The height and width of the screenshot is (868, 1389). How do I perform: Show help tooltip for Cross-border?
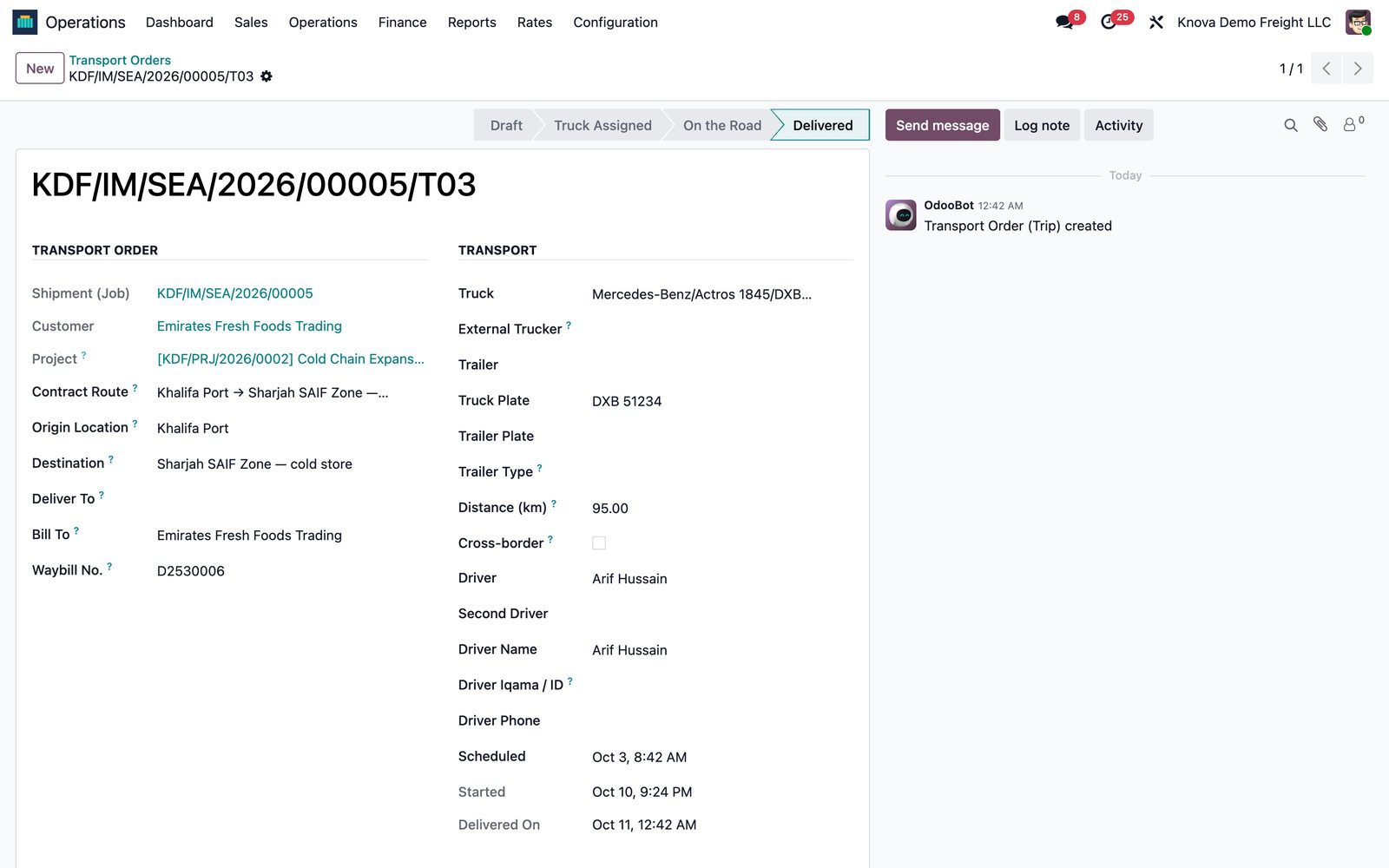pos(550,539)
